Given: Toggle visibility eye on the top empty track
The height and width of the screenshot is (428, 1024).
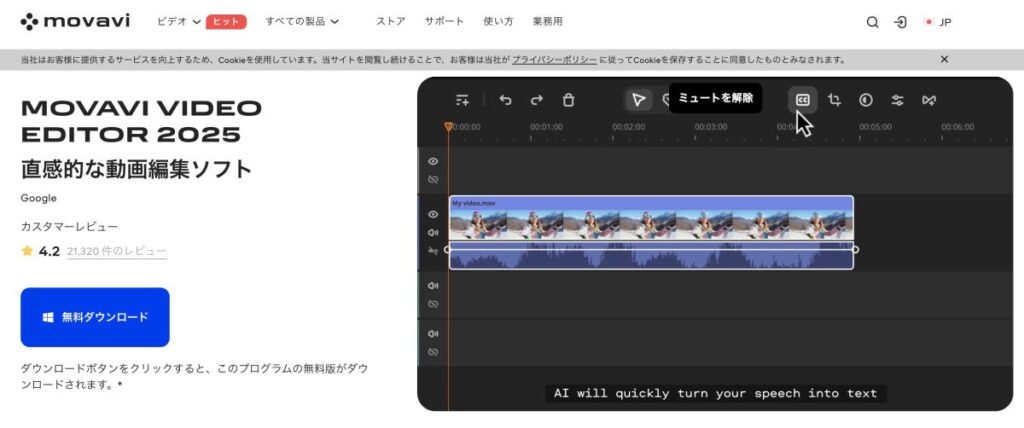Looking at the screenshot, I should coord(432,161).
